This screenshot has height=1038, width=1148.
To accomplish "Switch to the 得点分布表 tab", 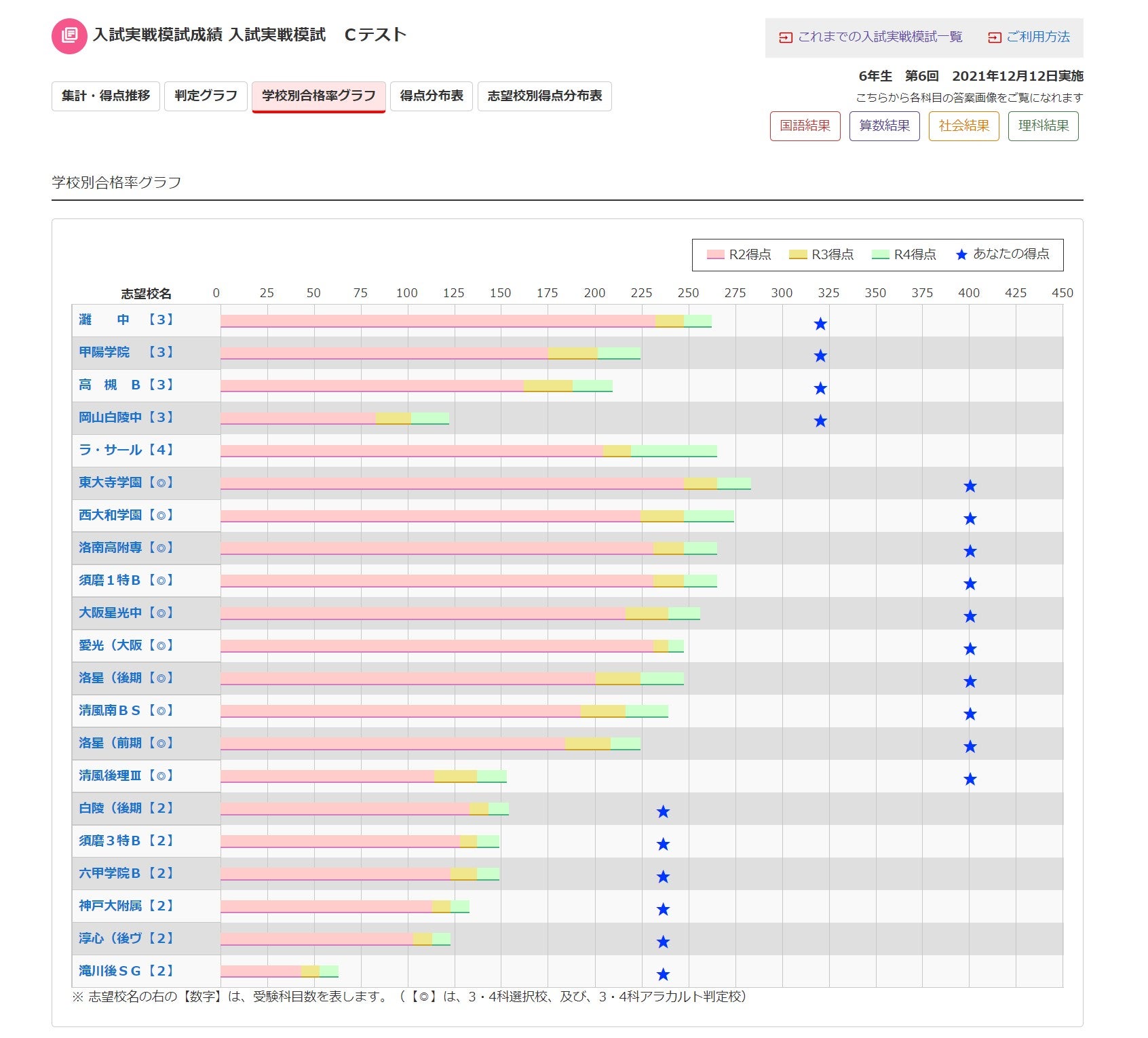I will (431, 96).
